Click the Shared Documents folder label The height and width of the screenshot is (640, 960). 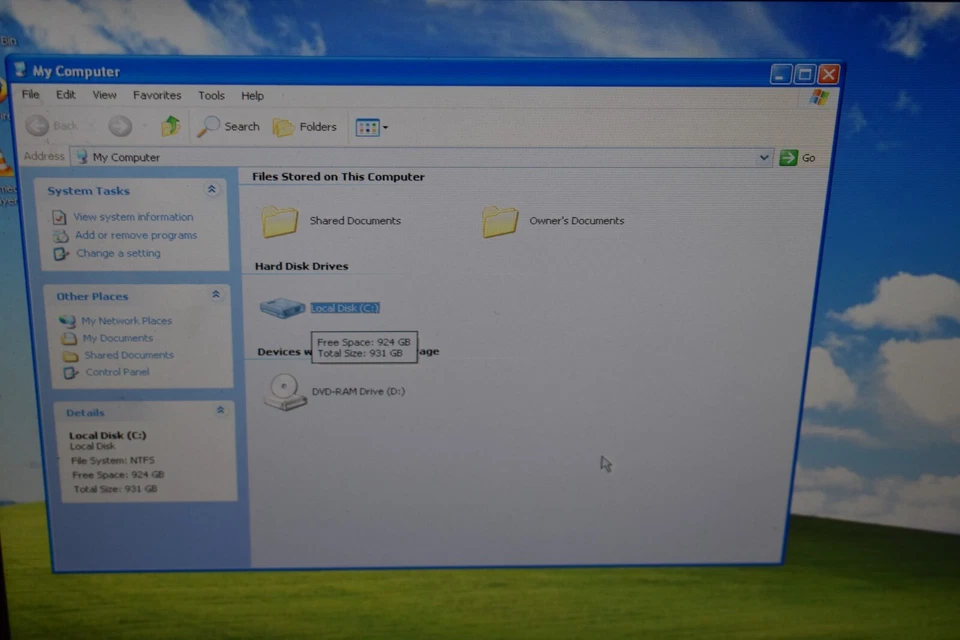point(355,220)
